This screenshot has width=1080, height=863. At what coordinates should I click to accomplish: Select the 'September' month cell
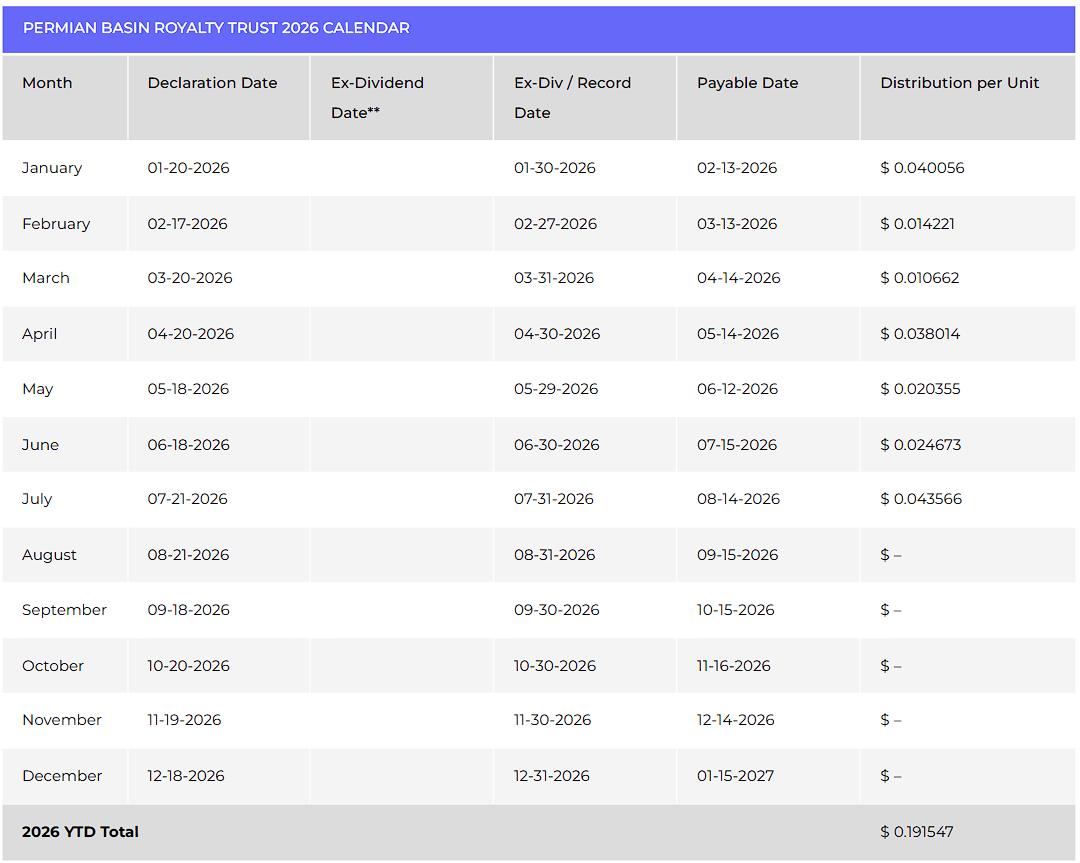(64, 610)
